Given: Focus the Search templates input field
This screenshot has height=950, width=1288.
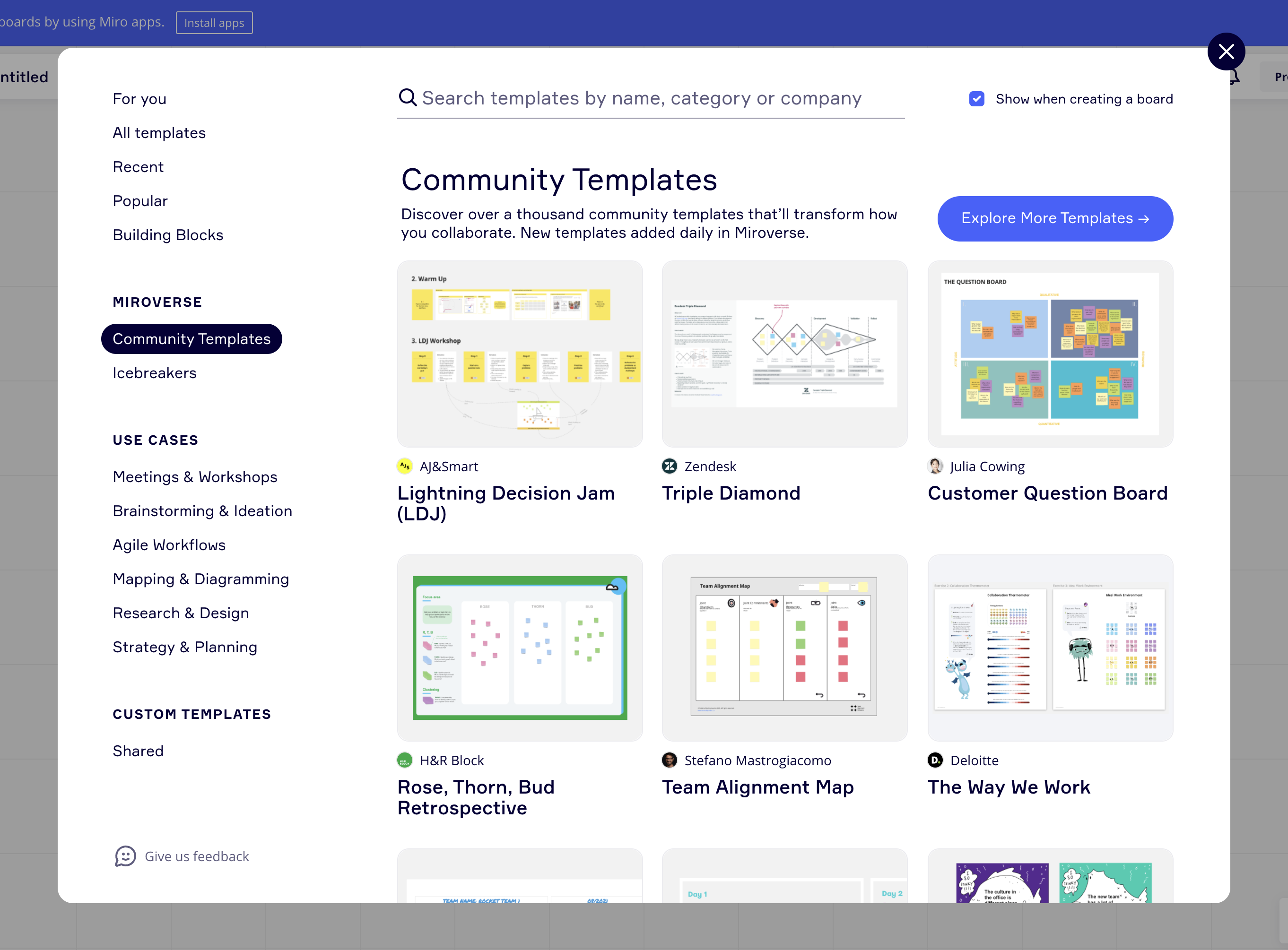Looking at the screenshot, I should pos(656,98).
